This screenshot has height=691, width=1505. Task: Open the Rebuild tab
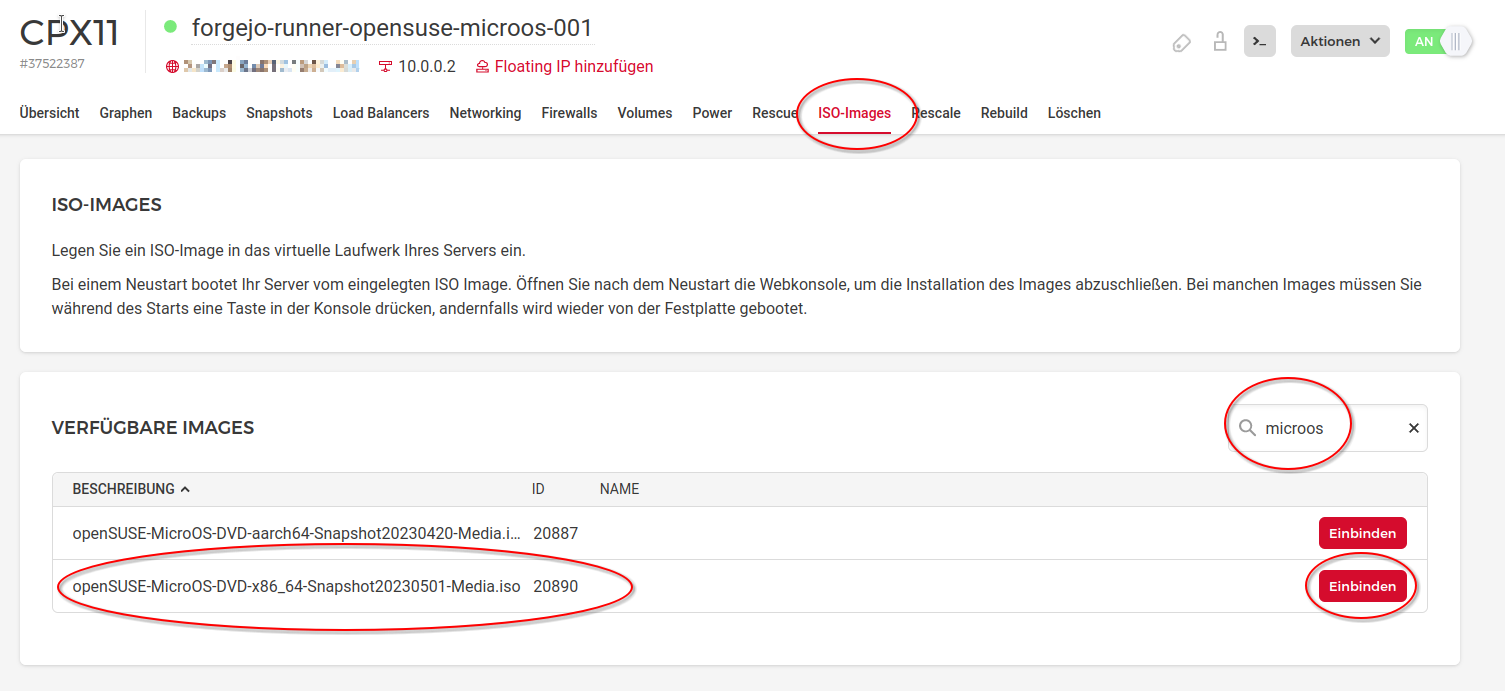click(x=1004, y=113)
